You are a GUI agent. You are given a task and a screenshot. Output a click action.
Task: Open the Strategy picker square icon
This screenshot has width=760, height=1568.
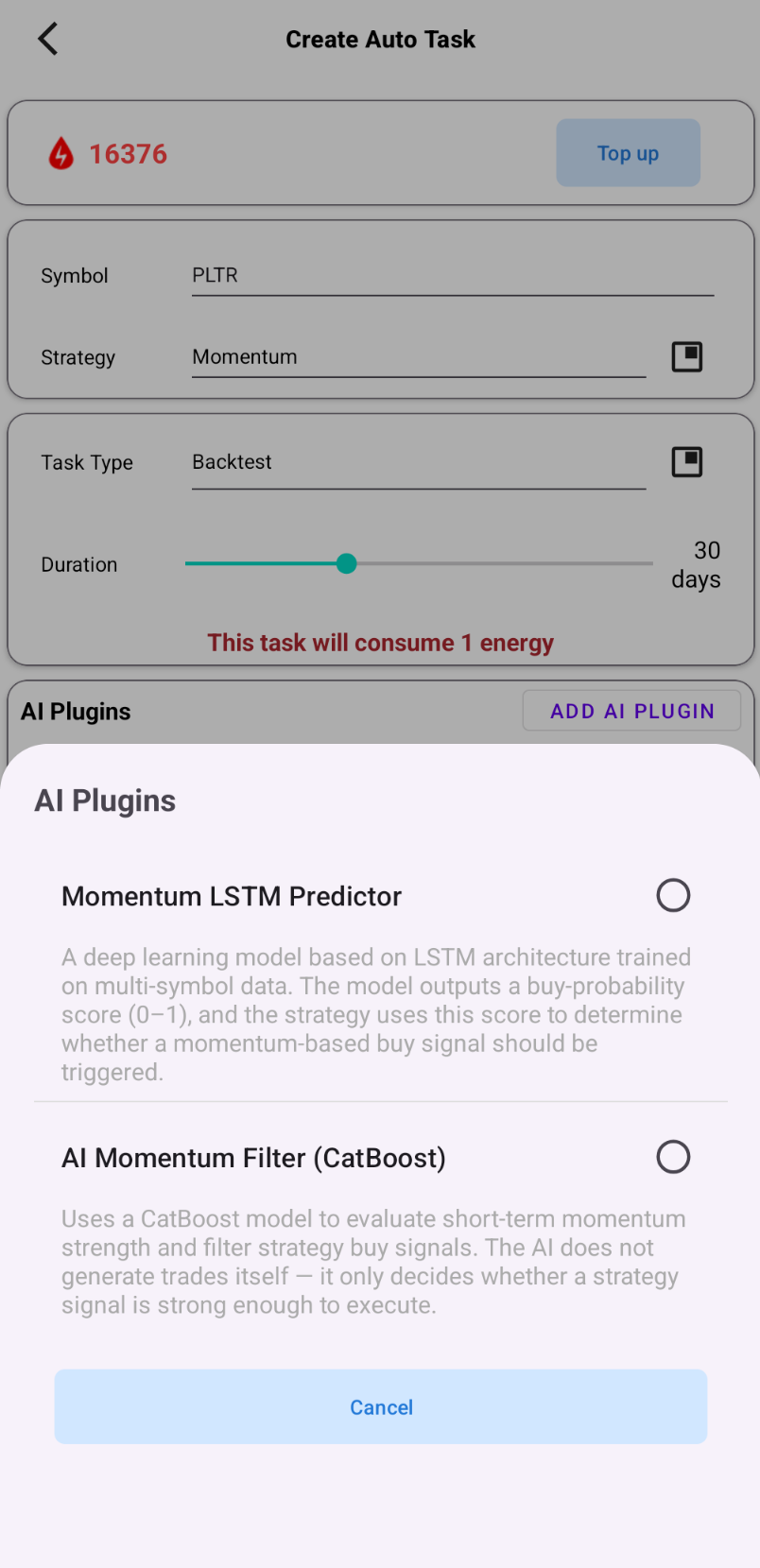[x=686, y=356]
